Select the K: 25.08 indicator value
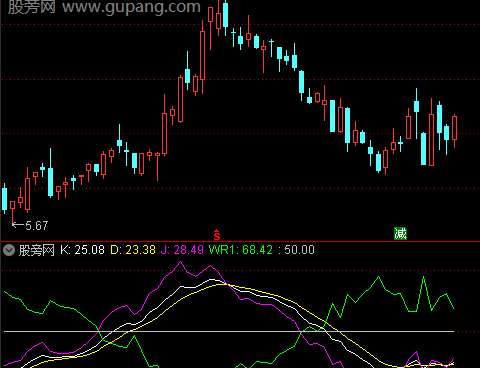Screen dimensions: 480x368 [82, 250]
